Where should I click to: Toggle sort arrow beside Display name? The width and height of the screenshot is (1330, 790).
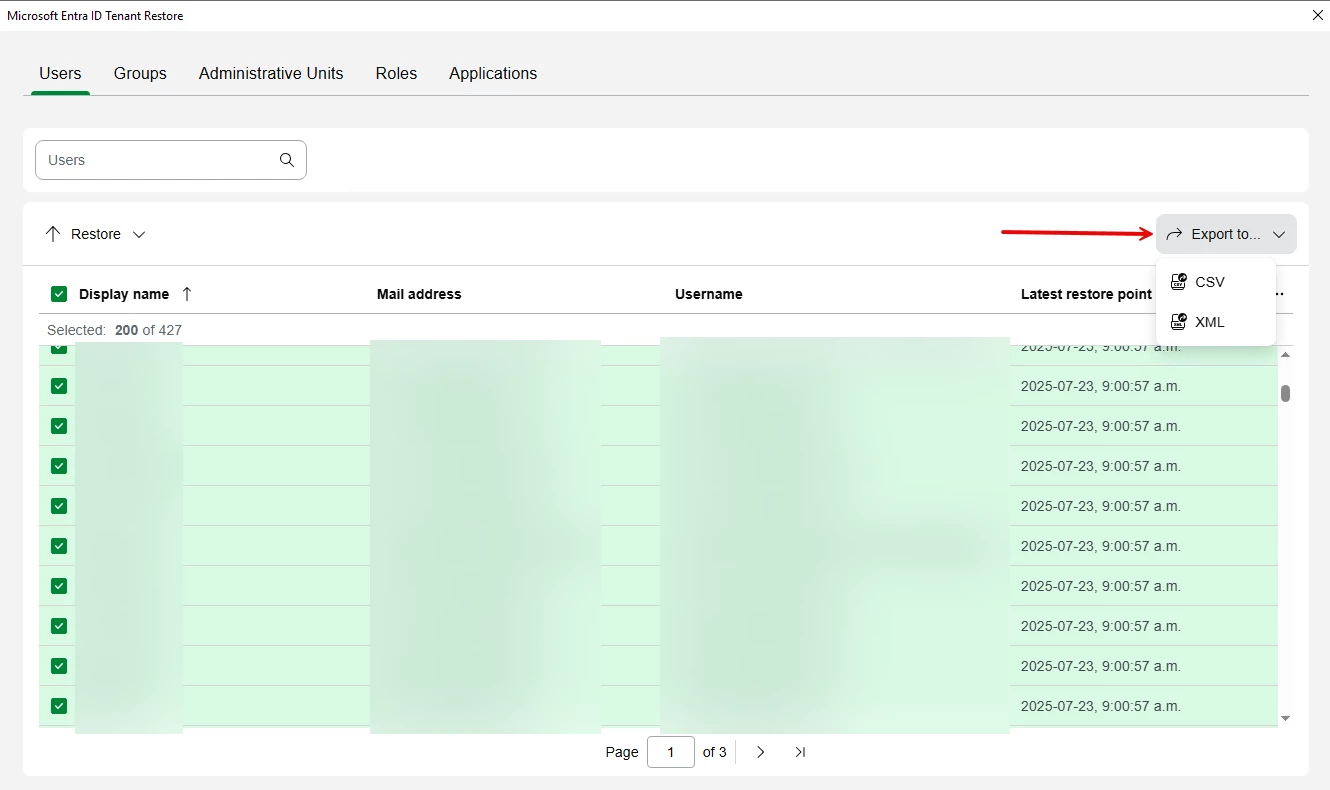(x=187, y=294)
